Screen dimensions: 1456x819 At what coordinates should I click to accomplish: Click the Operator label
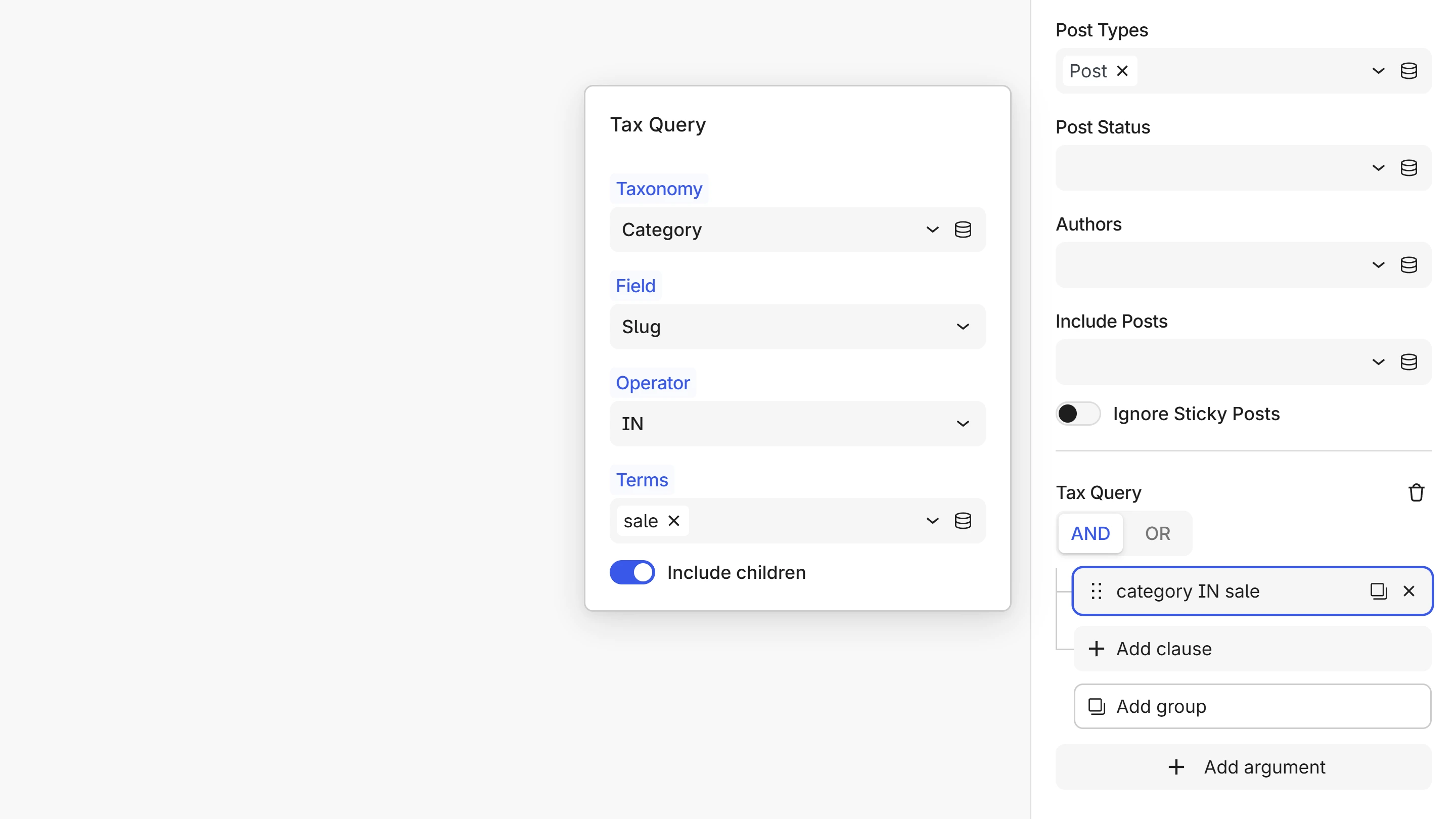coord(653,383)
